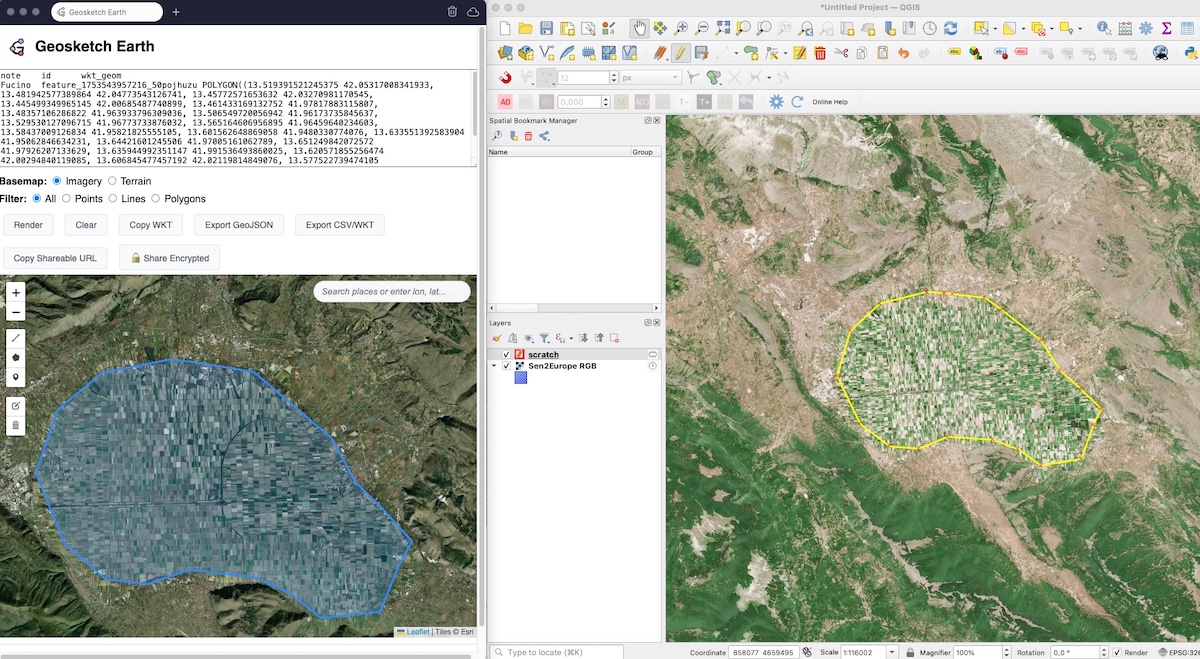Select the Pan Map hand tool
The image size is (1200, 659).
tap(639, 28)
